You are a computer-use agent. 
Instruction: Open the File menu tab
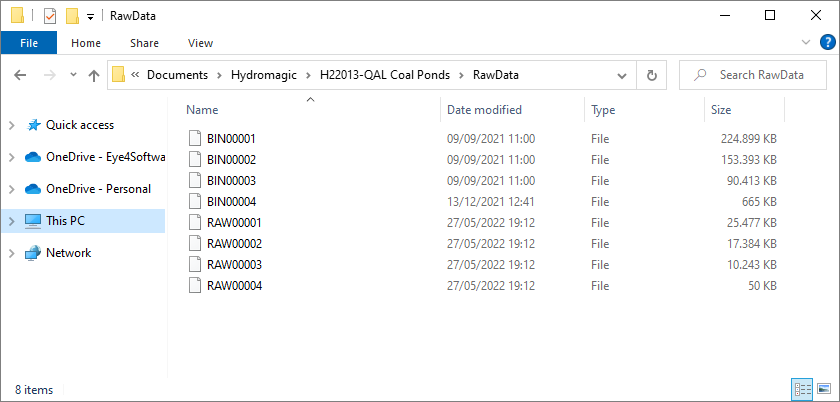coord(28,43)
